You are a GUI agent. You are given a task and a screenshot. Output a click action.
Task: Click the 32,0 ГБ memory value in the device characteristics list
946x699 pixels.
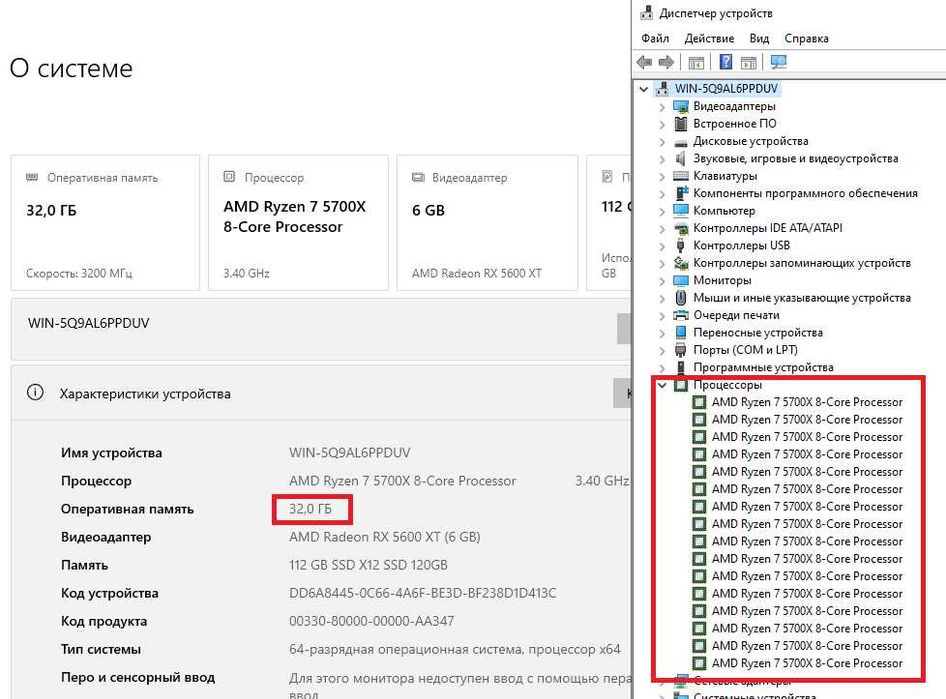pos(310,509)
